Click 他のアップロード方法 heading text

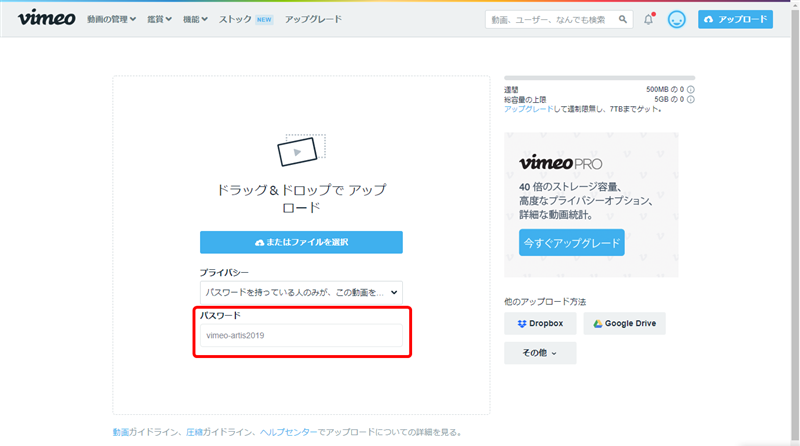(545, 302)
